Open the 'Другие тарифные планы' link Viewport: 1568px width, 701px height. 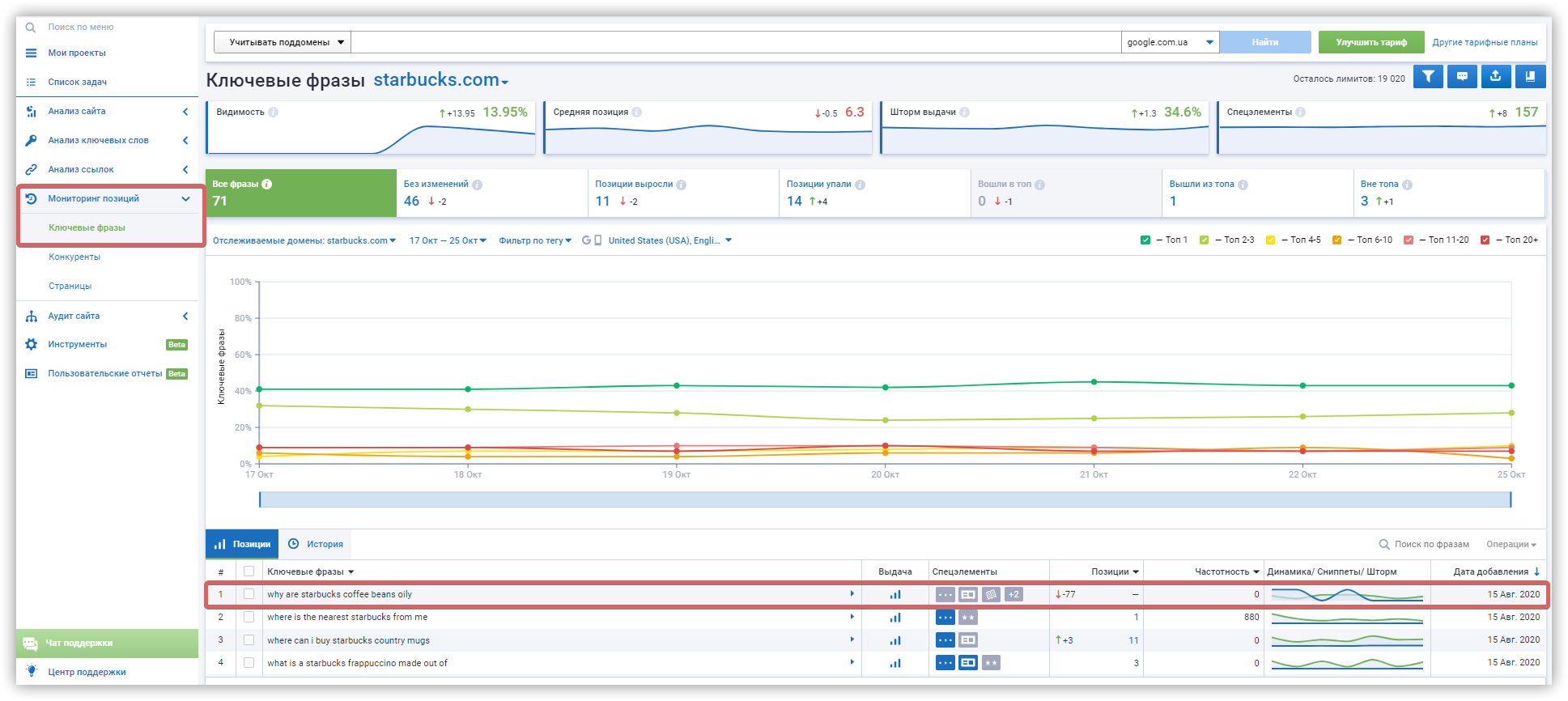coord(1485,42)
